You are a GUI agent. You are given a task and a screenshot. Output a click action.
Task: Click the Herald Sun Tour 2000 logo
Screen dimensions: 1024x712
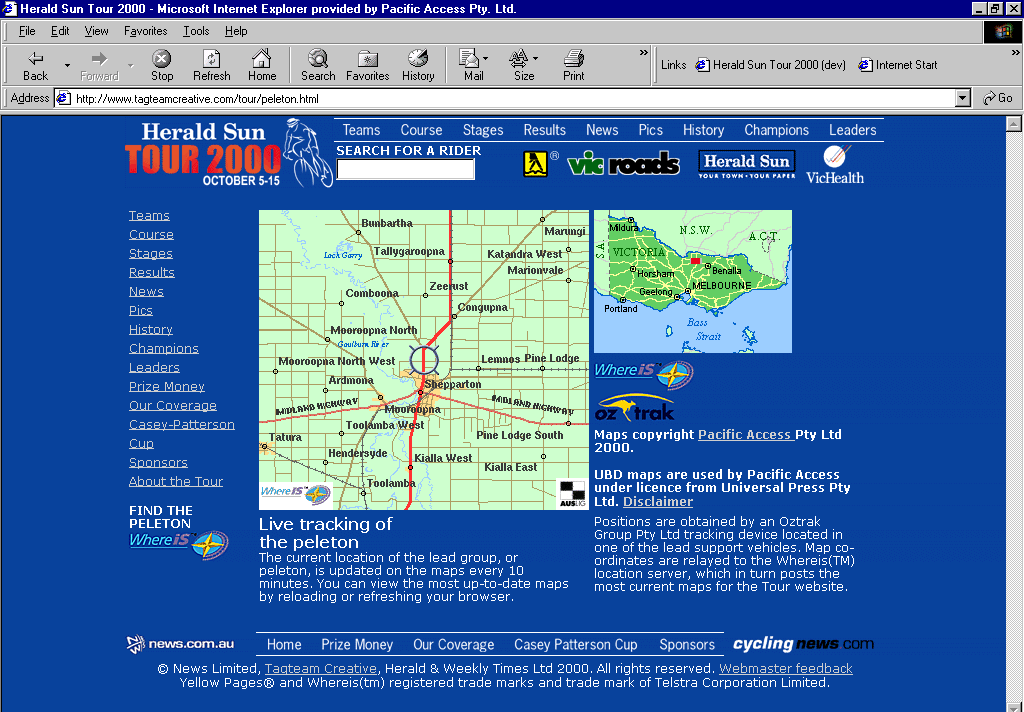click(x=229, y=154)
